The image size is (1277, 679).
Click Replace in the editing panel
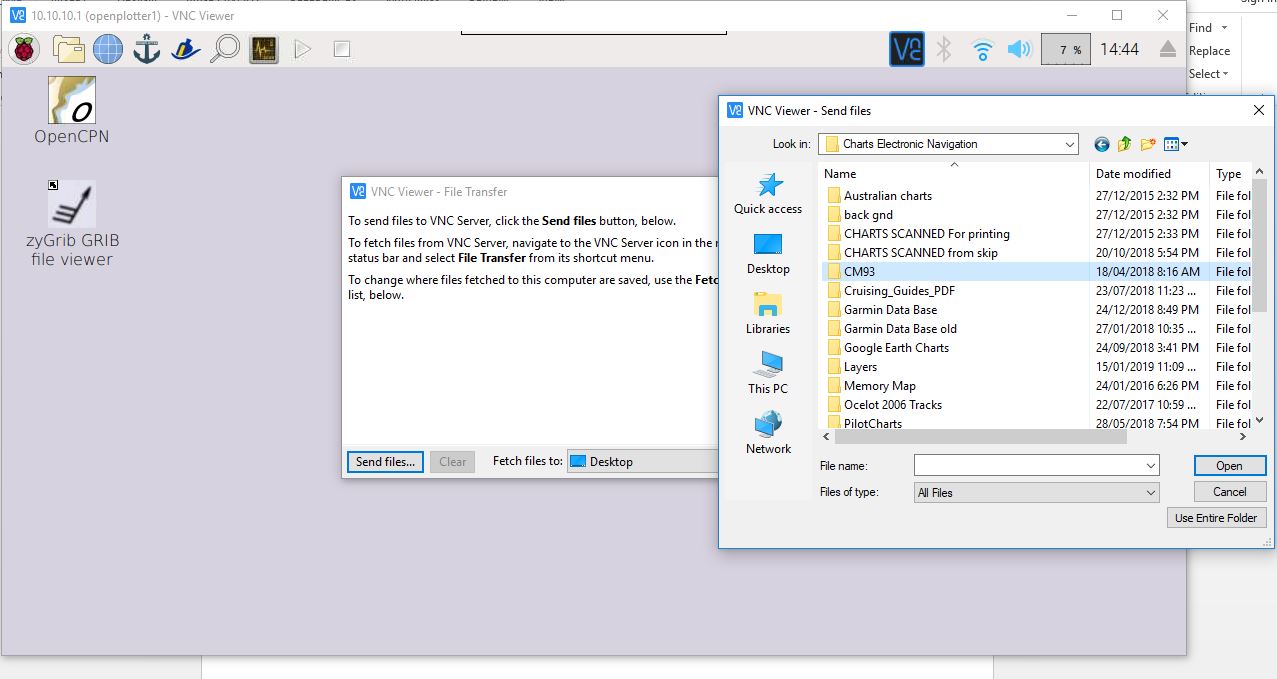[1209, 50]
